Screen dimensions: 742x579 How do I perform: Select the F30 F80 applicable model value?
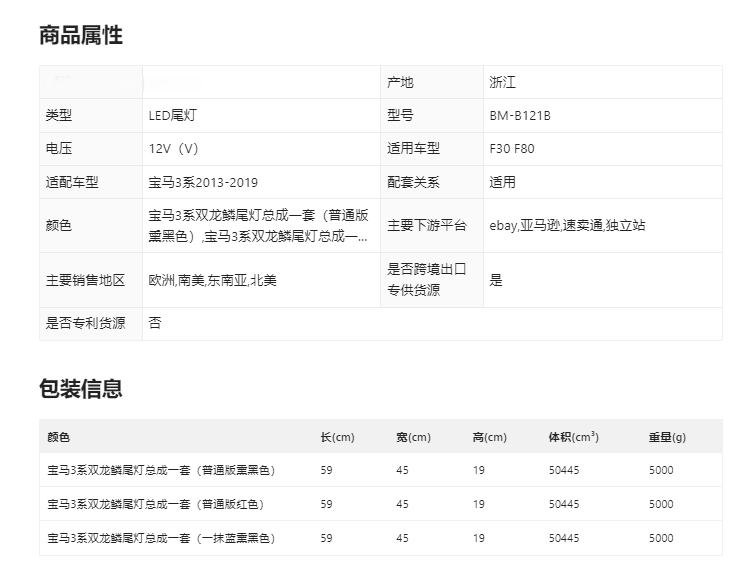pos(512,149)
